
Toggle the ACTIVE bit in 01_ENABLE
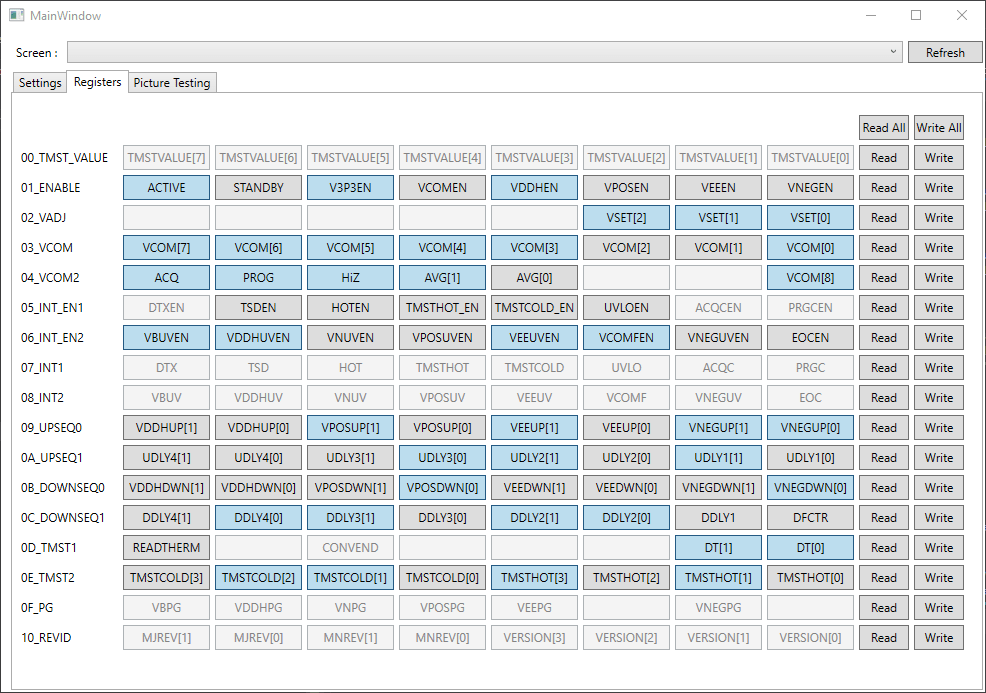(166, 187)
